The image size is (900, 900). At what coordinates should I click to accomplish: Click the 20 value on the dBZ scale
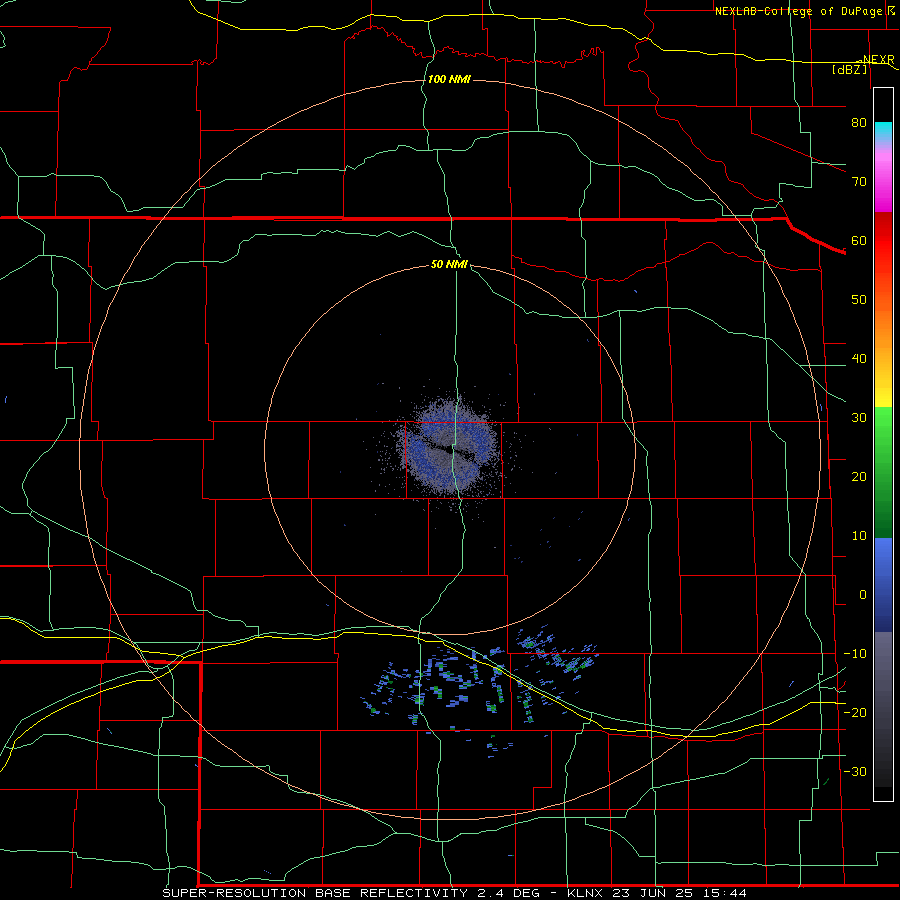(859, 477)
